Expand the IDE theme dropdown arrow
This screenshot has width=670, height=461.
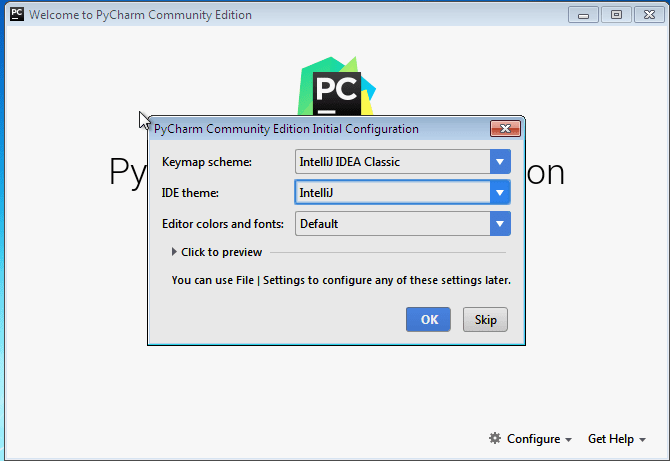(500, 192)
